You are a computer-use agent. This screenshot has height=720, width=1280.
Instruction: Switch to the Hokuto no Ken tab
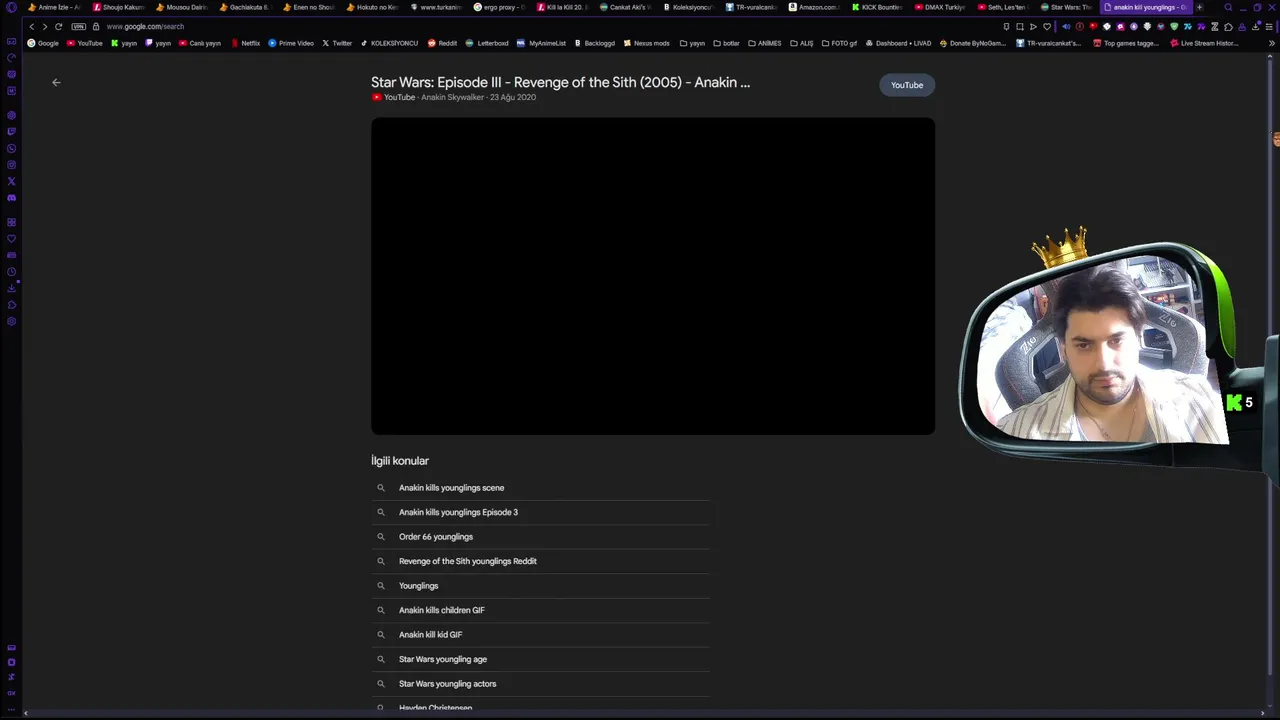pyautogui.click(x=372, y=7)
